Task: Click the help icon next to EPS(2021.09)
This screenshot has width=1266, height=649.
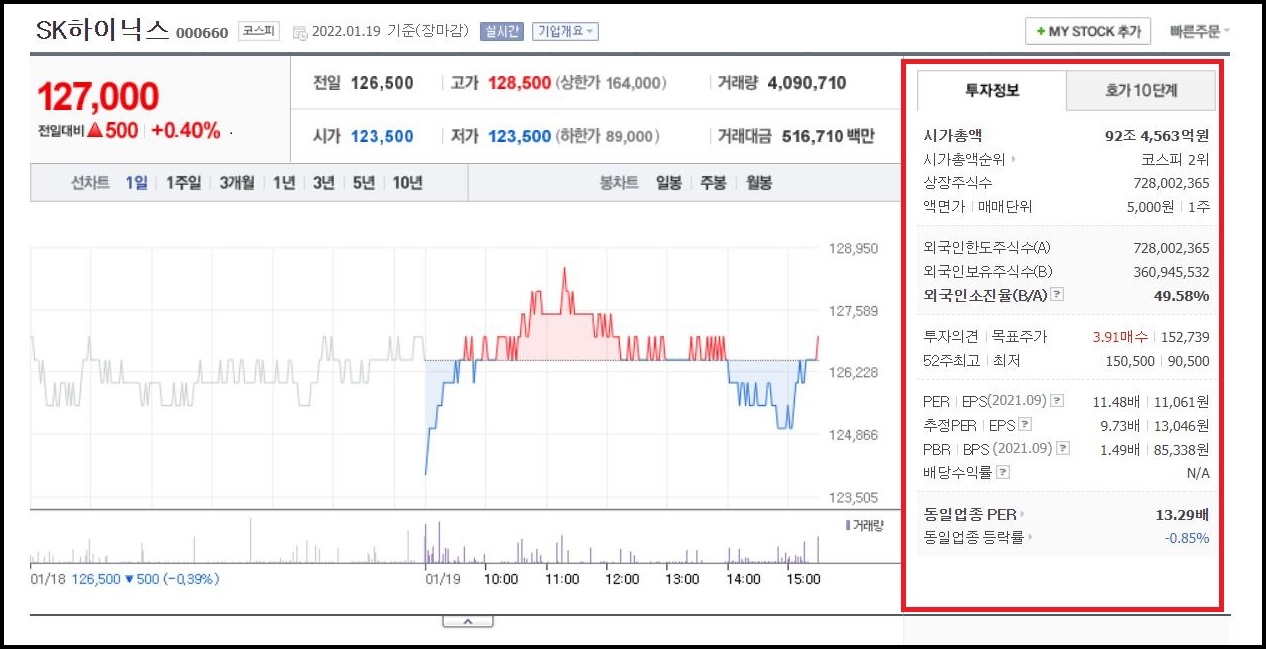Action: pos(1057,401)
